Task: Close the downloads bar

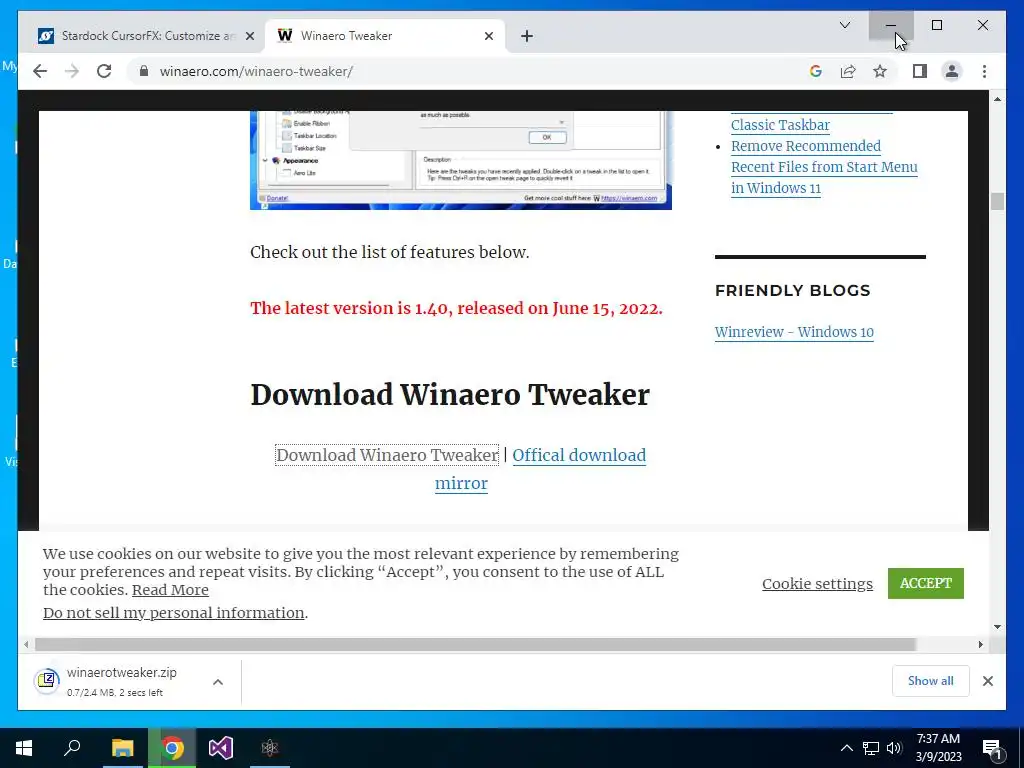Action: tap(988, 681)
